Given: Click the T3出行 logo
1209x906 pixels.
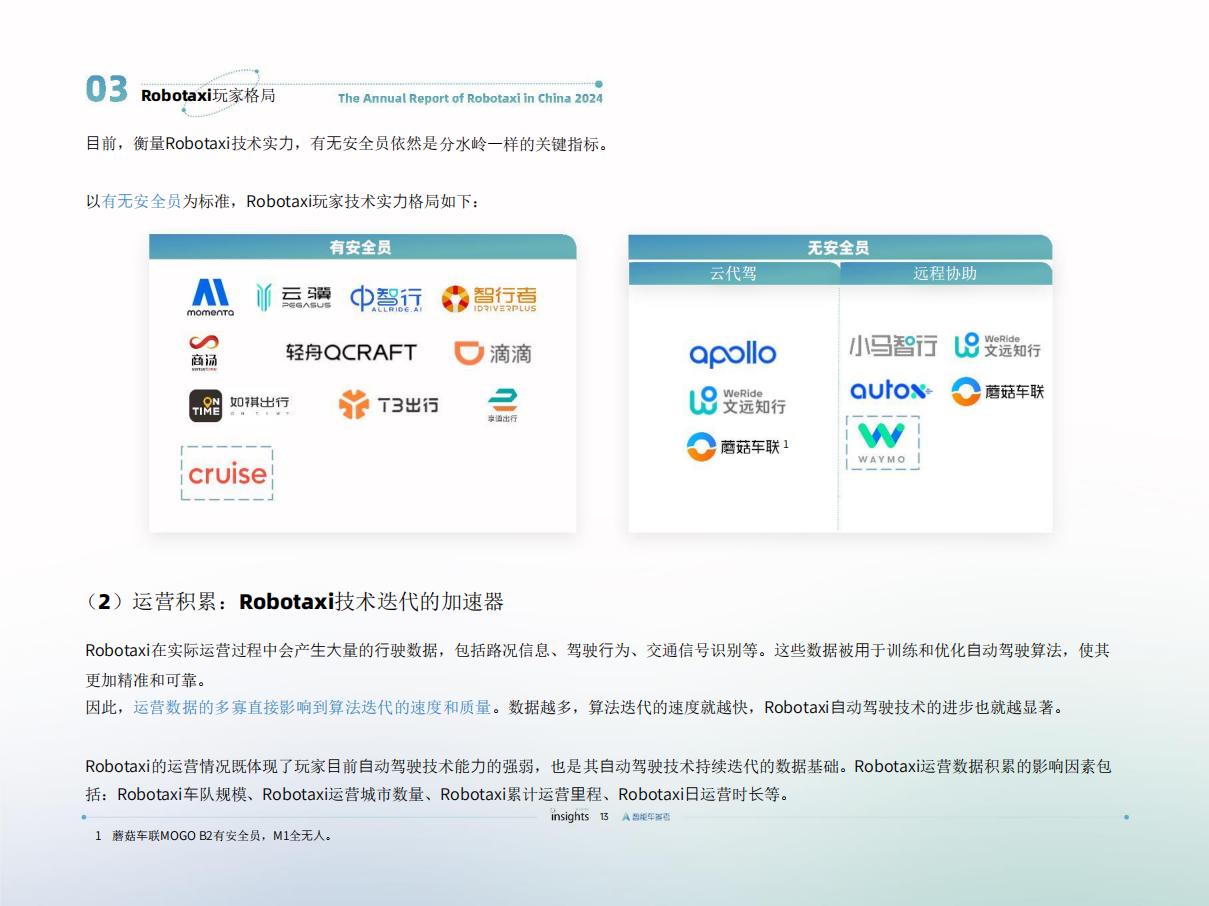Looking at the screenshot, I should [388, 405].
